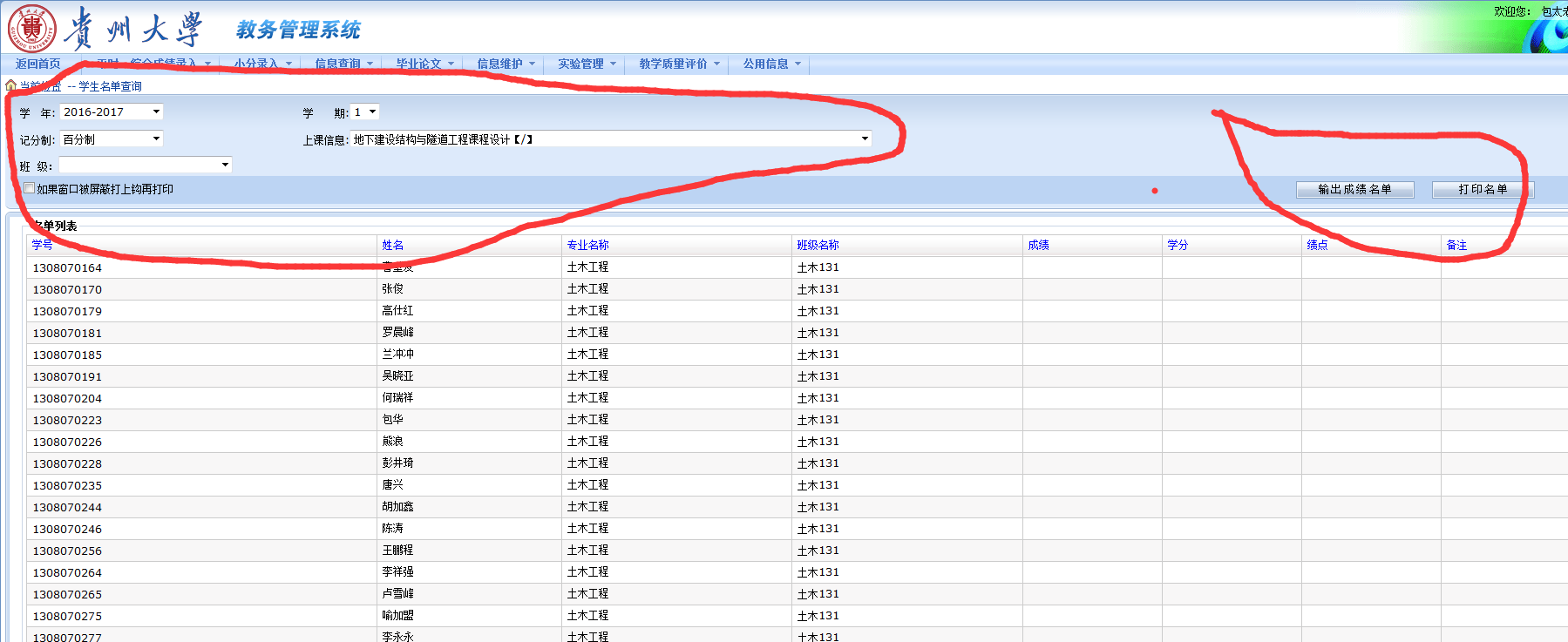The height and width of the screenshot is (642, 1568).
Task: Click the Guizhou University logo emblem
Action: point(32,29)
